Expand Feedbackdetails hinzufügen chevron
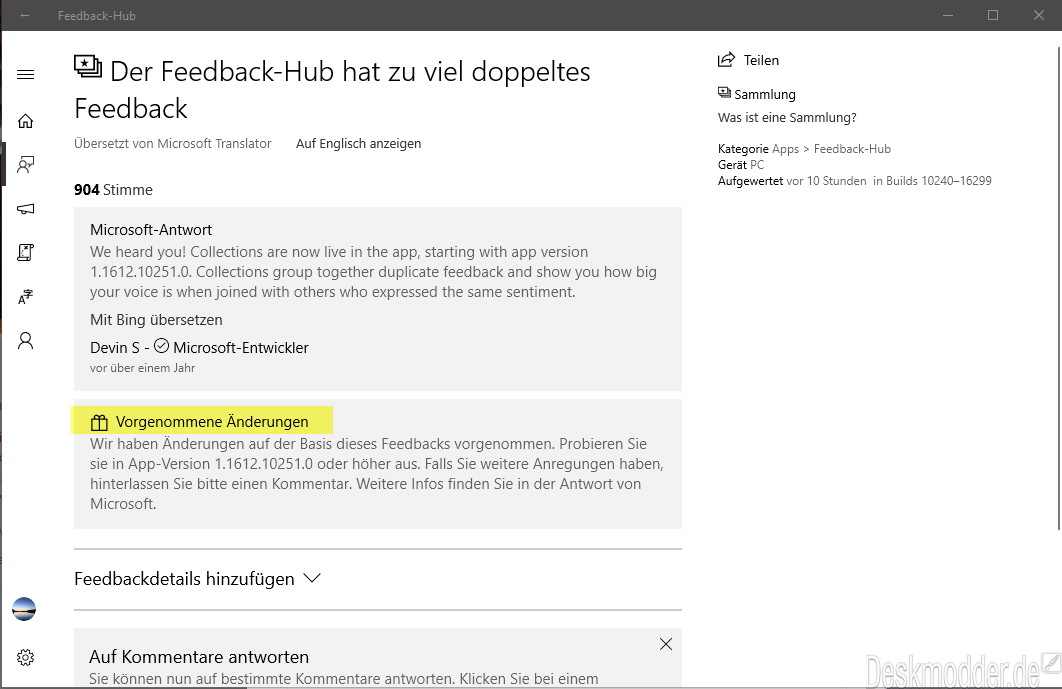Viewport: 1062px width, 689px height. click(x=312, y=578)
